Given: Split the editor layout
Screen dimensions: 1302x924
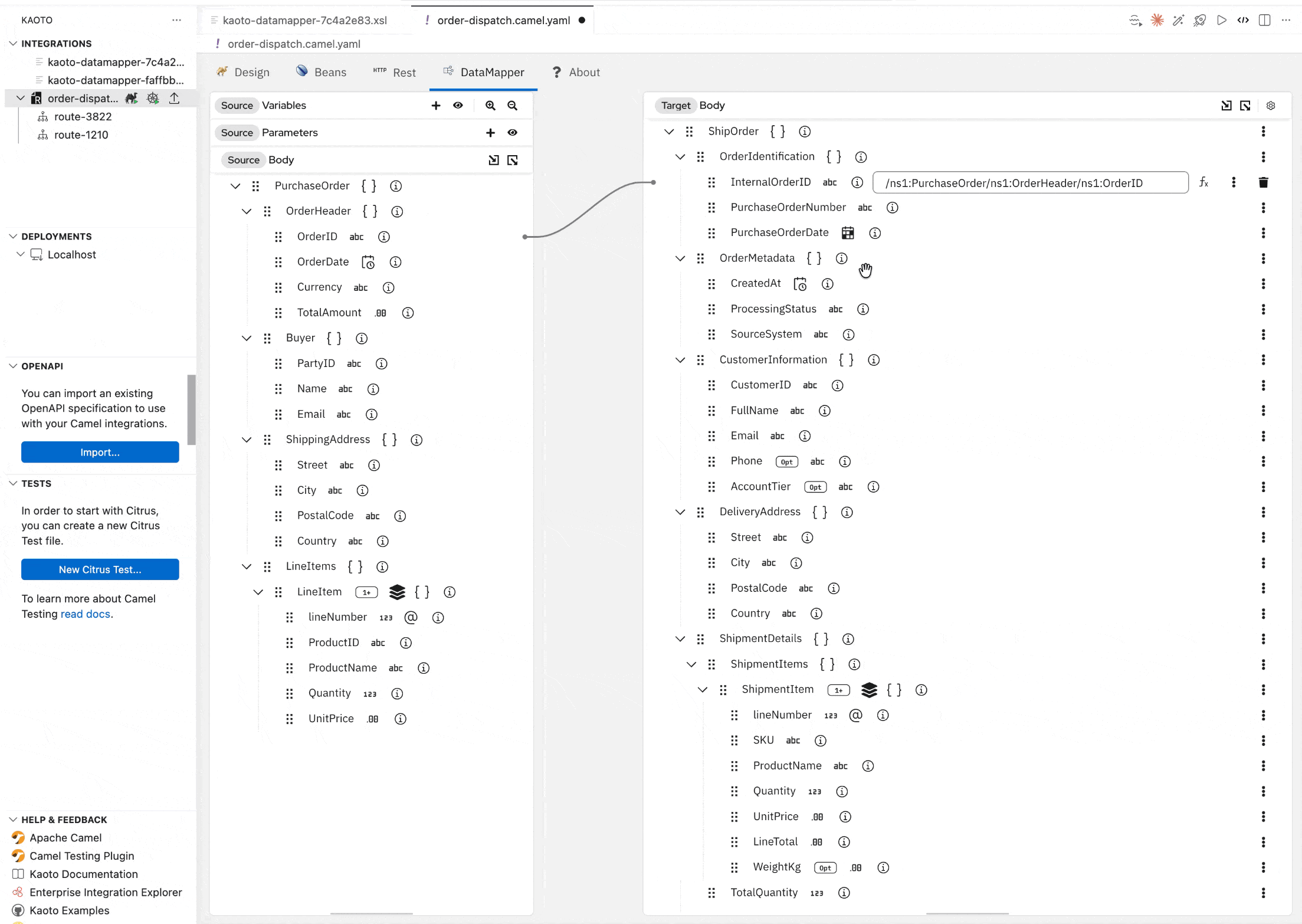Looking at the screenshot, I should (x=1265, y=20).
